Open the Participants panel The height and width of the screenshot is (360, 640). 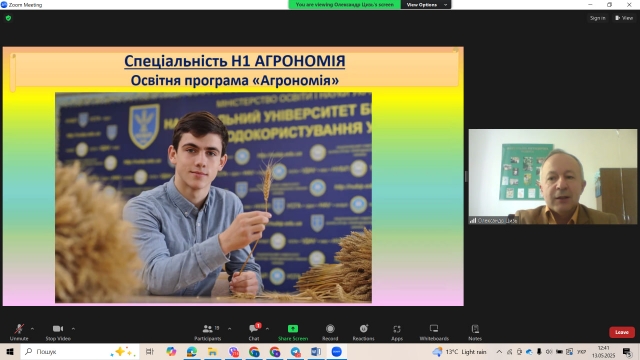tap(208, 332)
